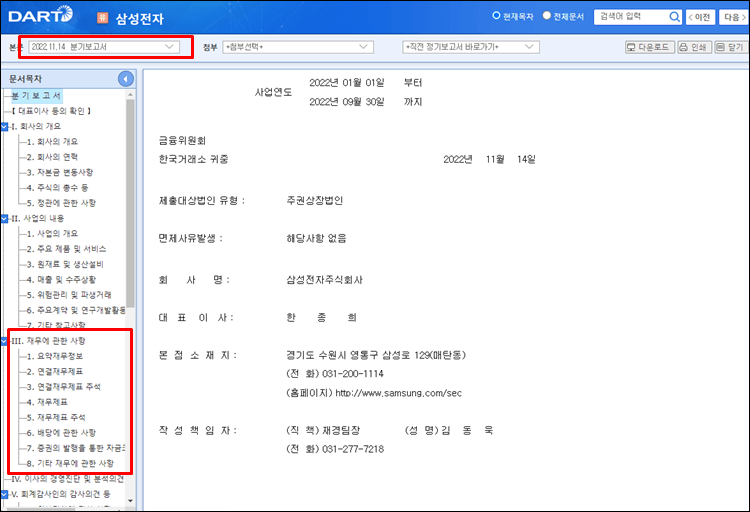Click the DART logo

[41, 15]
